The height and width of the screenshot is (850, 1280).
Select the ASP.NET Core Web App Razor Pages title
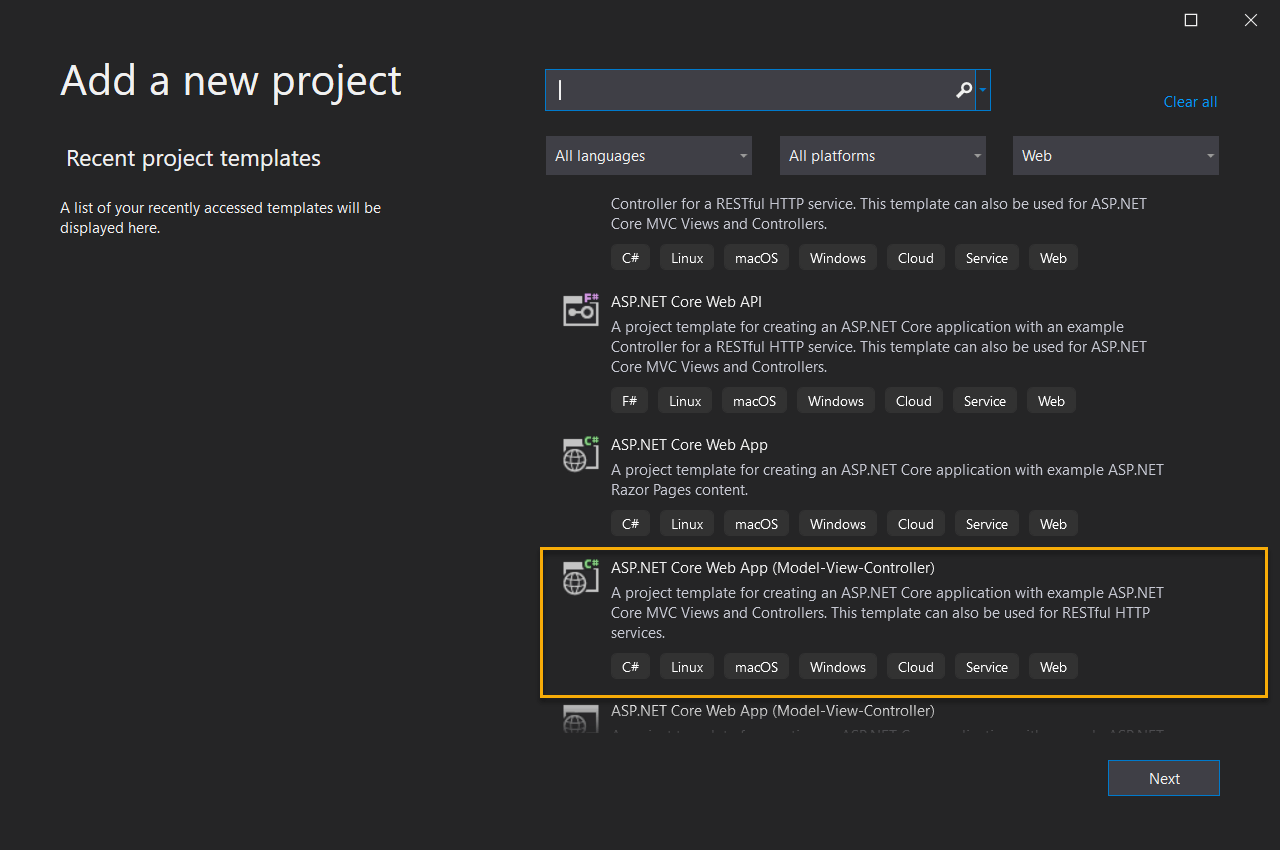point(689,445)
